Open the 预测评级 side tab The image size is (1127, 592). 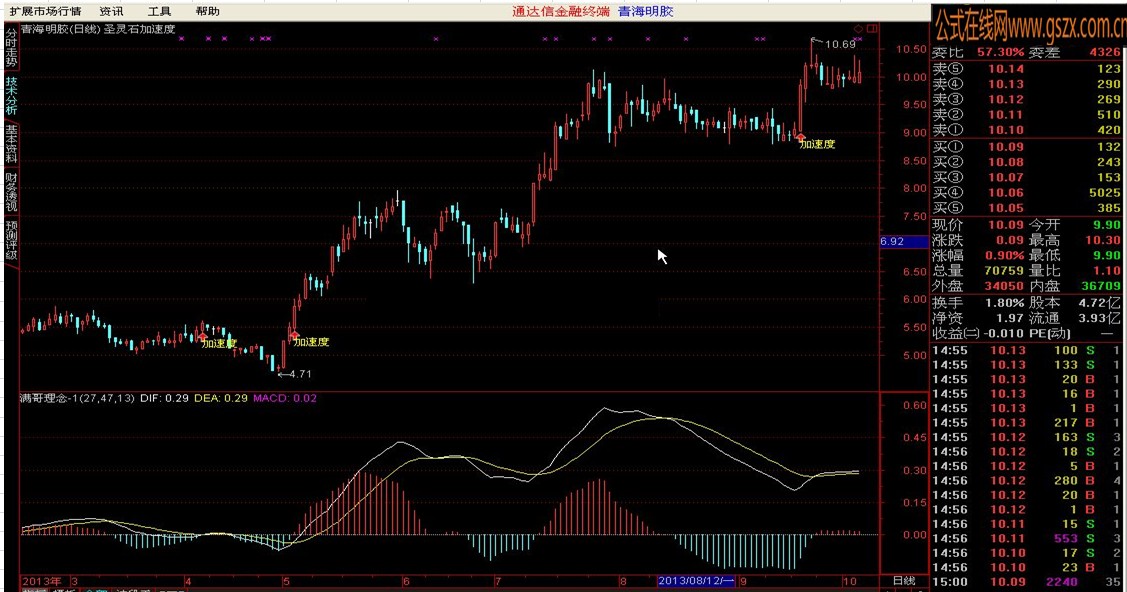point(12,241)
